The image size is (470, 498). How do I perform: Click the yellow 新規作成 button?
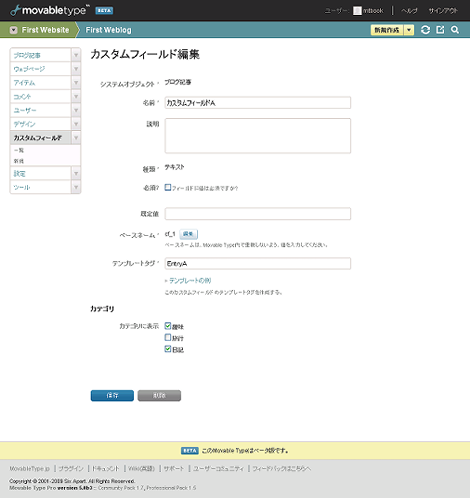point(387,30)
